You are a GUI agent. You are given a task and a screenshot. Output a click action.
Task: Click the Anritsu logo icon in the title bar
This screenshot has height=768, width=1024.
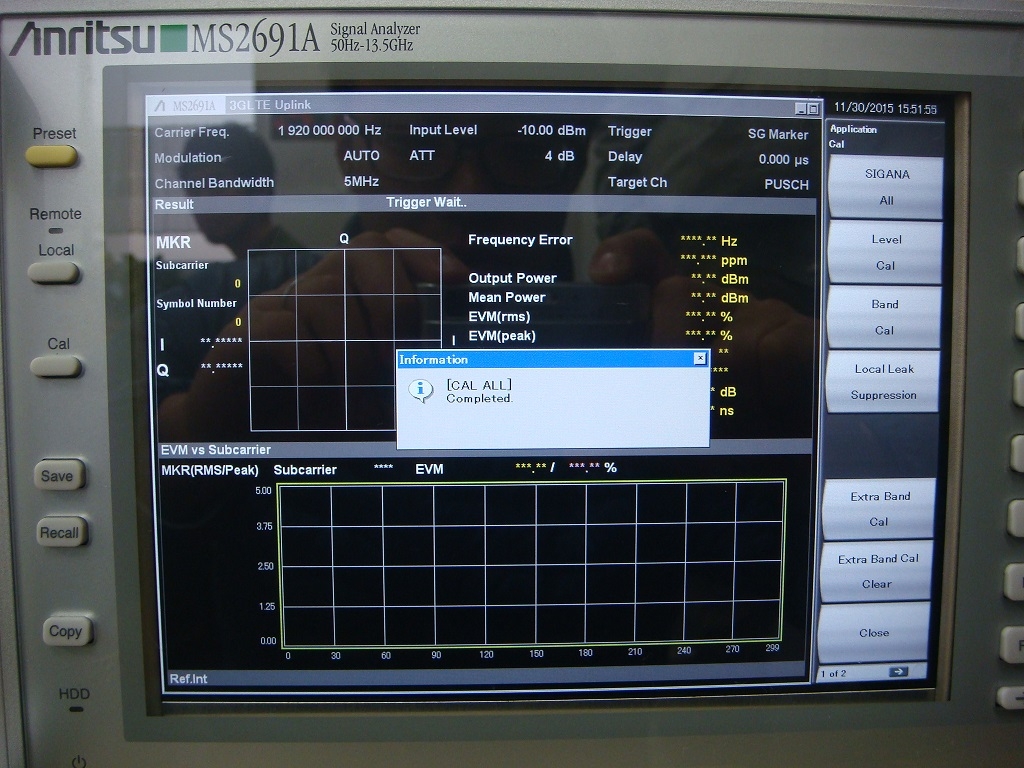click(x=160, y=105)
